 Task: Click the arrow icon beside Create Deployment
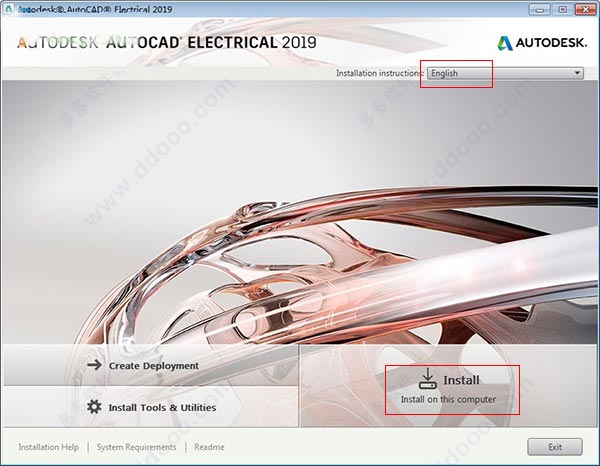click(94, 365)
